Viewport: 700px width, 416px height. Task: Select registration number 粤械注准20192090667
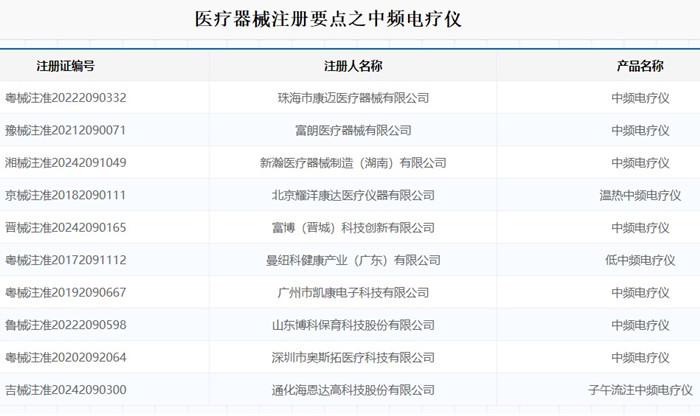click(x=66, y=292)
